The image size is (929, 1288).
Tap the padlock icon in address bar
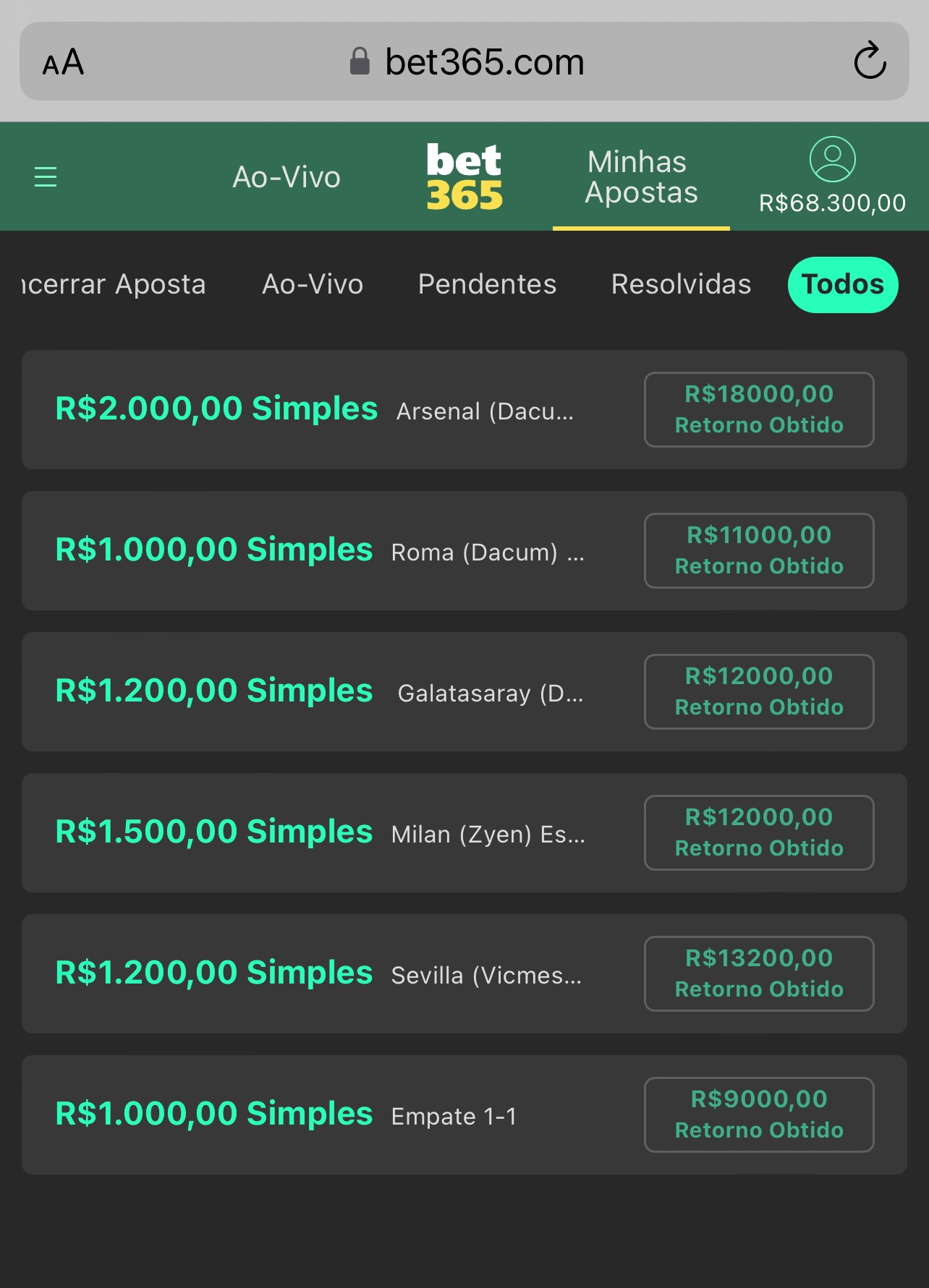[360, 61]
